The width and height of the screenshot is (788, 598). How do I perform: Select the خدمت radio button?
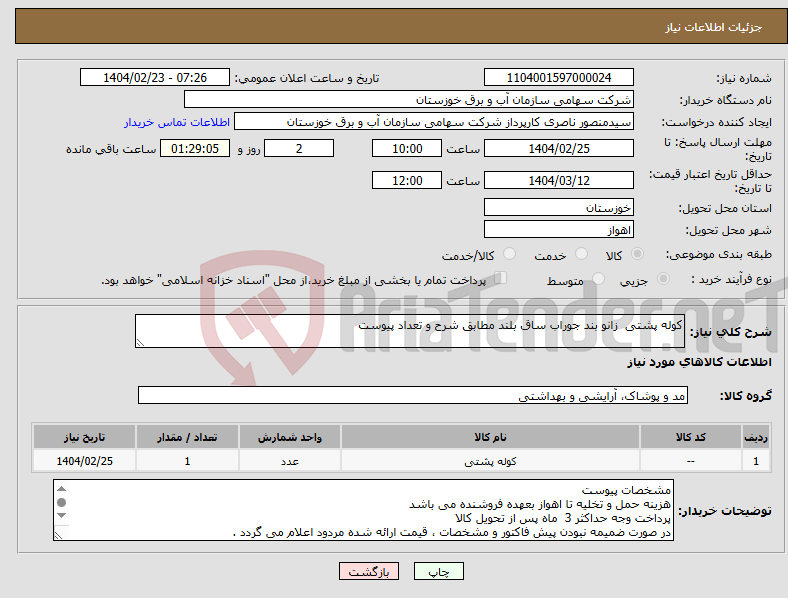[x=581, y=254]
